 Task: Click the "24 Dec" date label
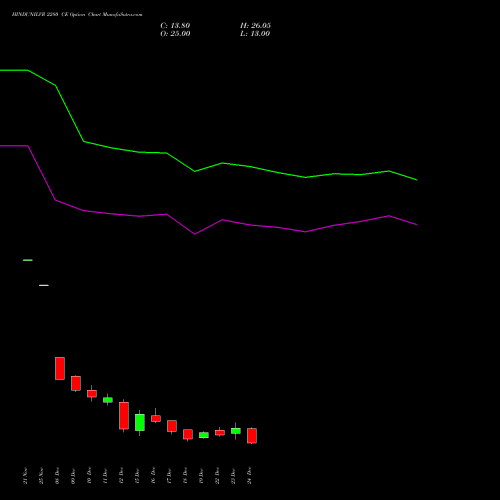point(249,476)
